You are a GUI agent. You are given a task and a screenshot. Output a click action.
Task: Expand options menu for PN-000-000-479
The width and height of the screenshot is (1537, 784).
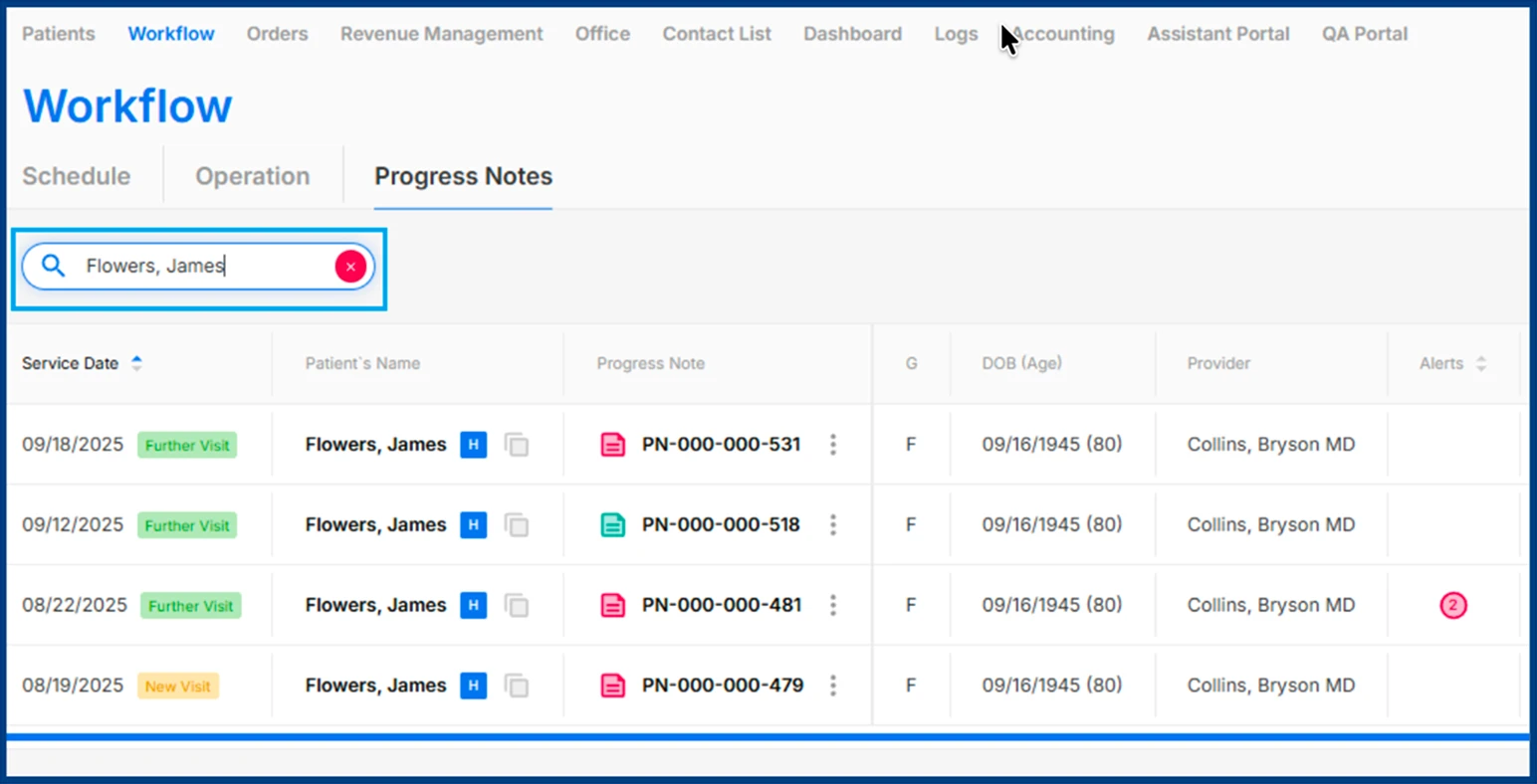point(833,686)
